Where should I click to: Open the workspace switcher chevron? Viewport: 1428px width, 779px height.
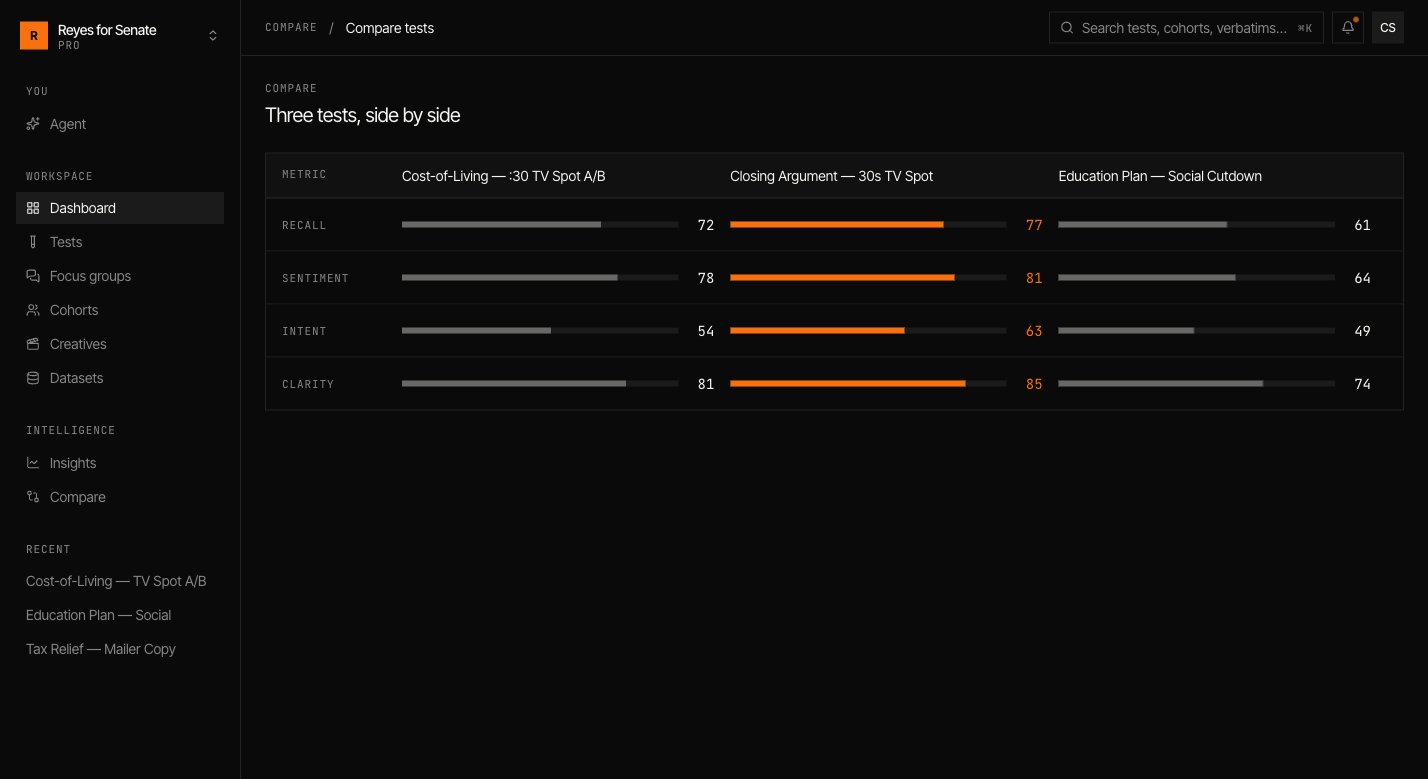[x=212, y=36]
